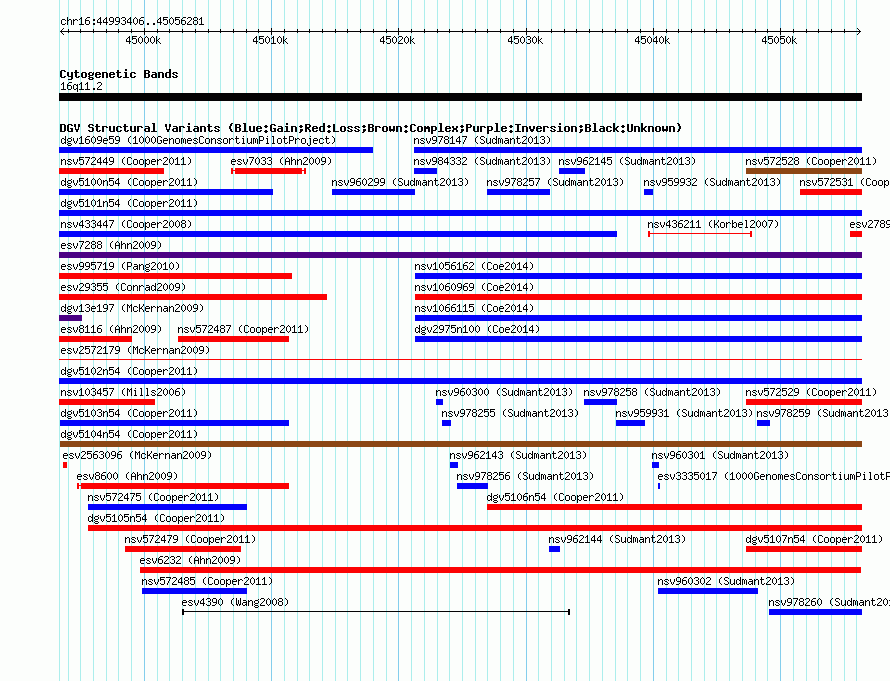Click nsv572487 (Cooper2011) label
The height and width of the screenshot is (681, 890).
point(243,329)
